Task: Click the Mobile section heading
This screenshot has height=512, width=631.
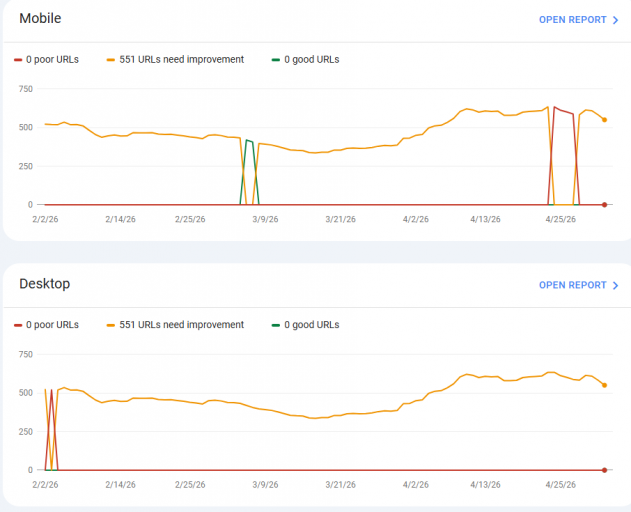Action: (40, 18)
